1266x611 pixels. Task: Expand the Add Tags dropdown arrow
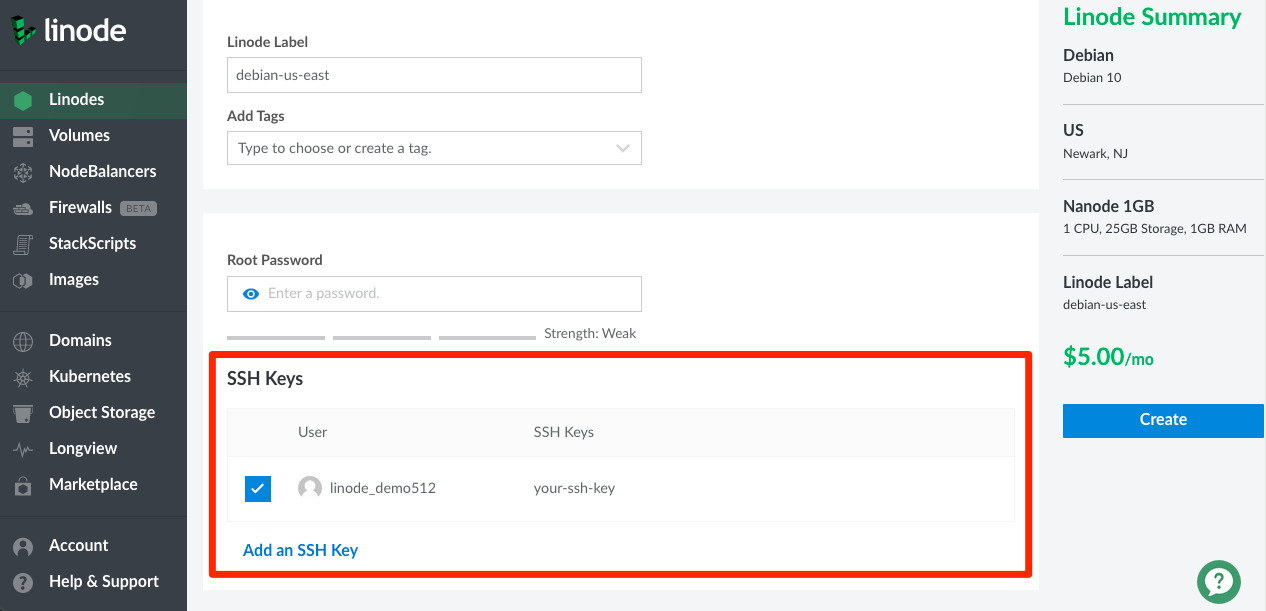click(x=623, y=148)
